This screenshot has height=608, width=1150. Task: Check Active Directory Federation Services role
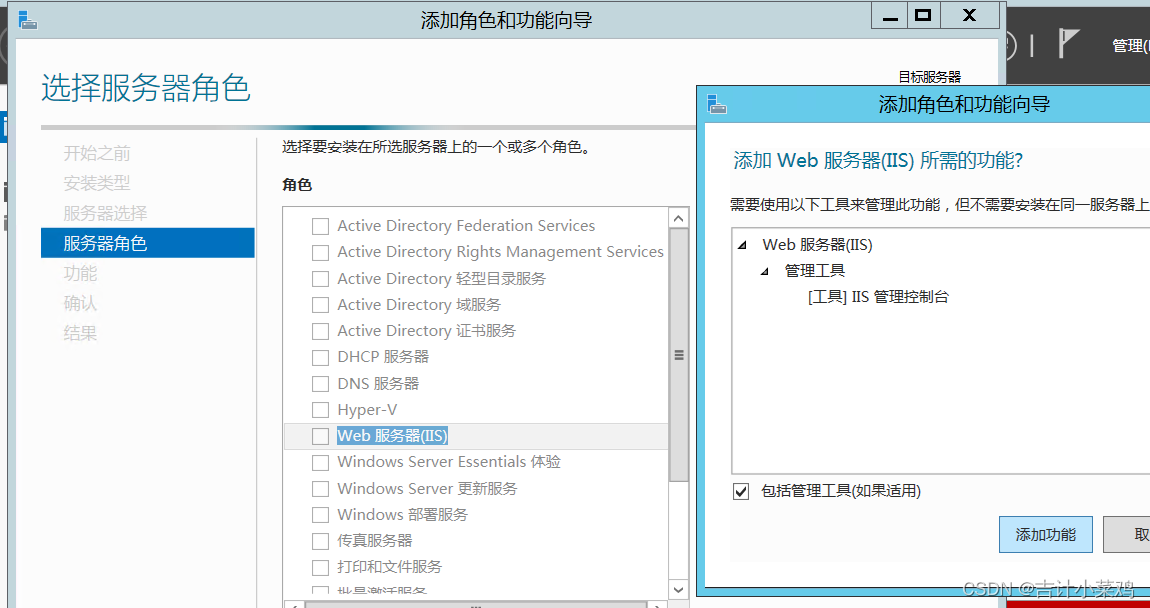point(321,227)
